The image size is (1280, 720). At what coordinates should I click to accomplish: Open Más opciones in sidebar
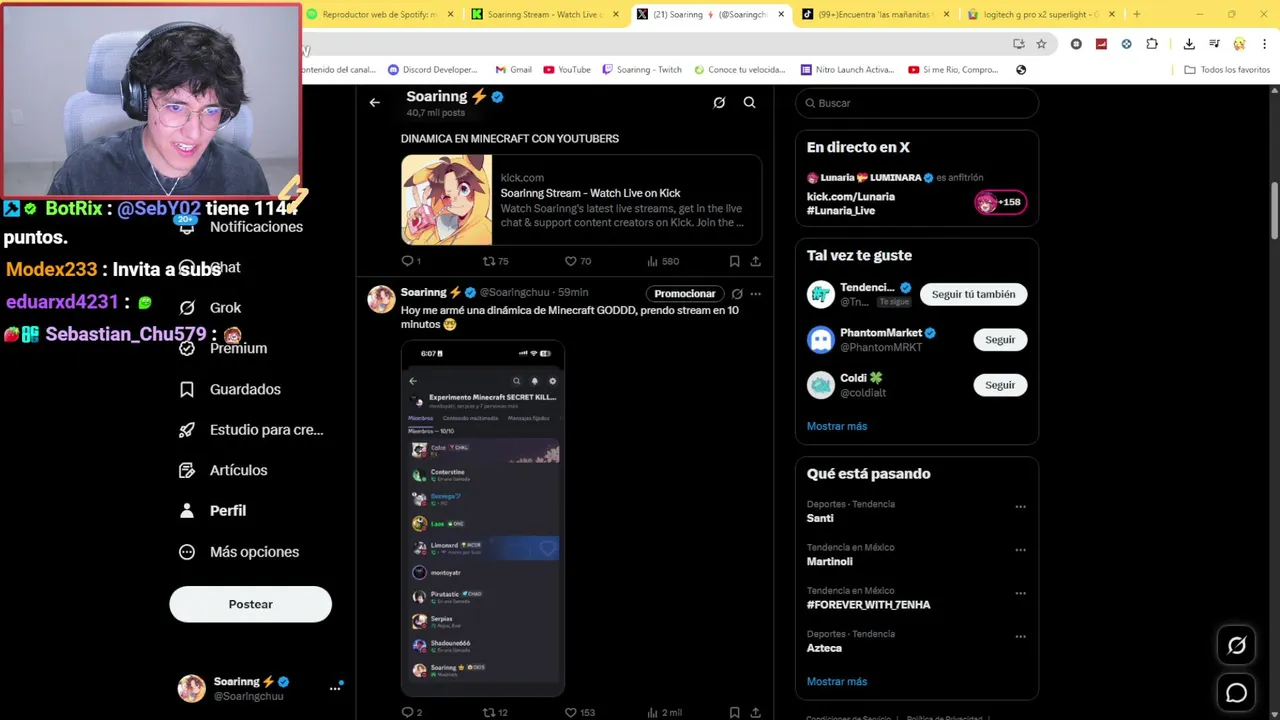tap(240, 552)
